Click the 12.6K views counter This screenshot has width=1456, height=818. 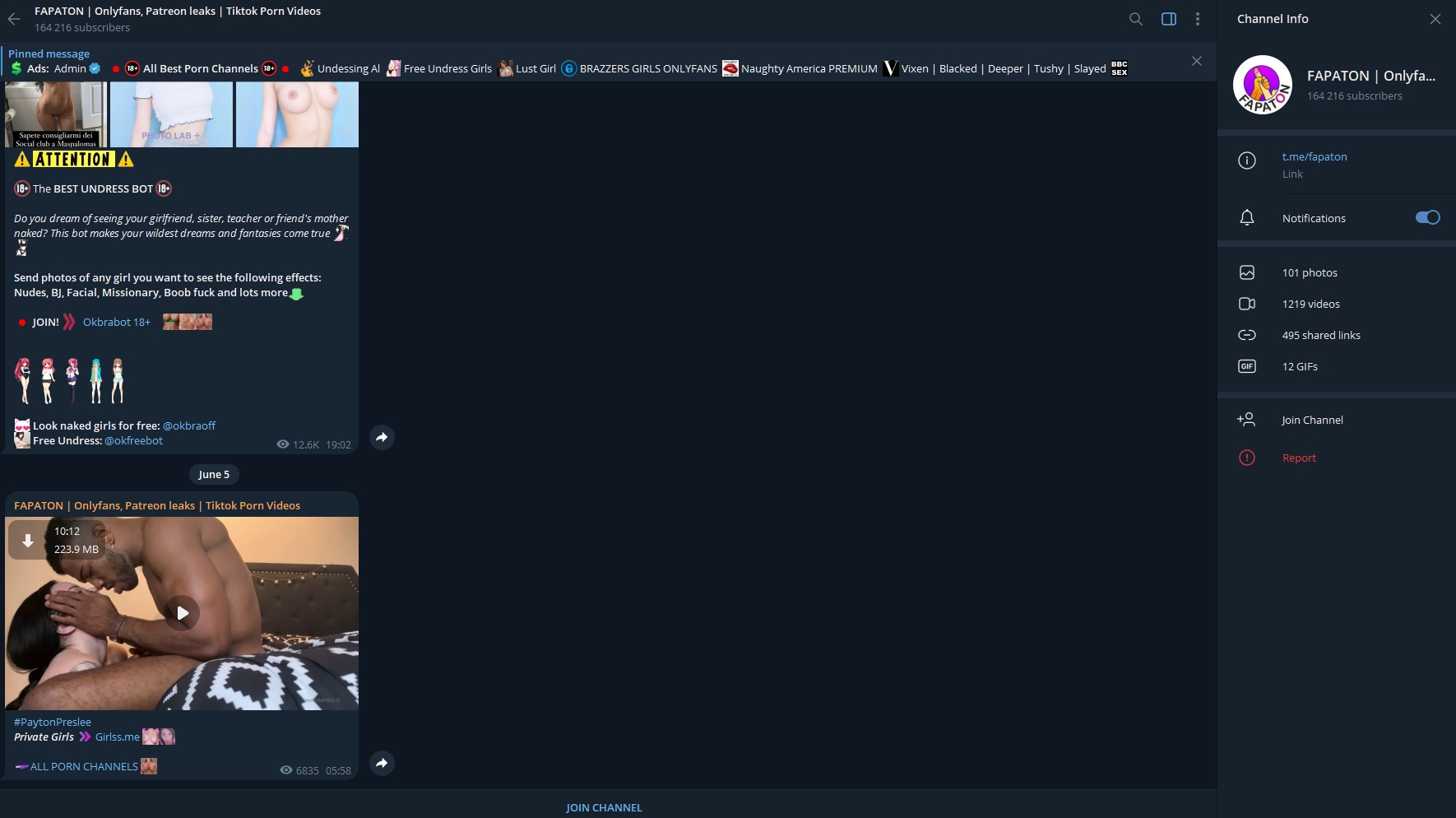299,444
